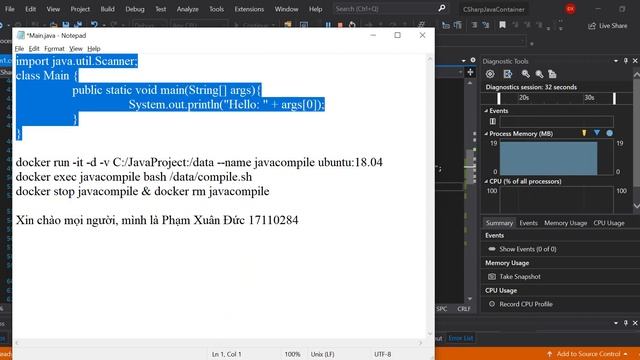Switch to the Memory Usage tab
This screenshot has width=640, height=360.
[x=565, y=223]
